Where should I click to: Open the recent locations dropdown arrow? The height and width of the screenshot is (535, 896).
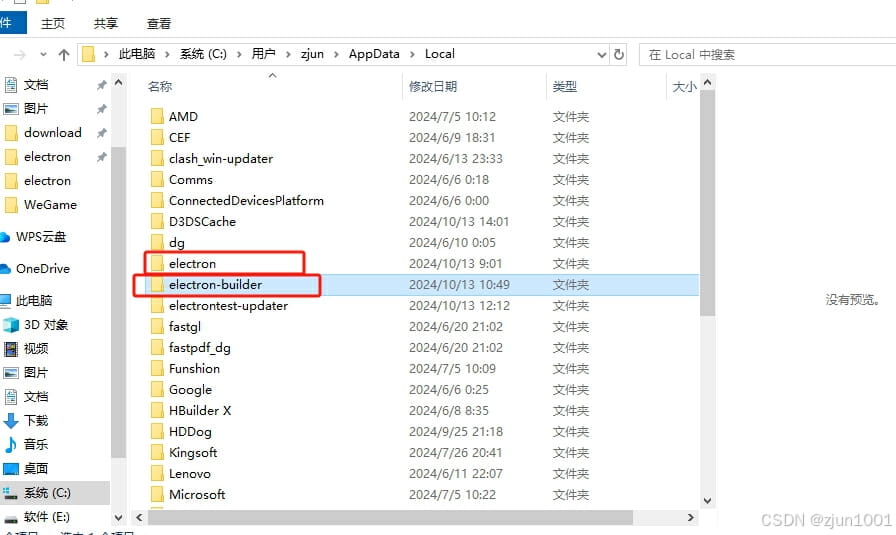click(43, 55)
